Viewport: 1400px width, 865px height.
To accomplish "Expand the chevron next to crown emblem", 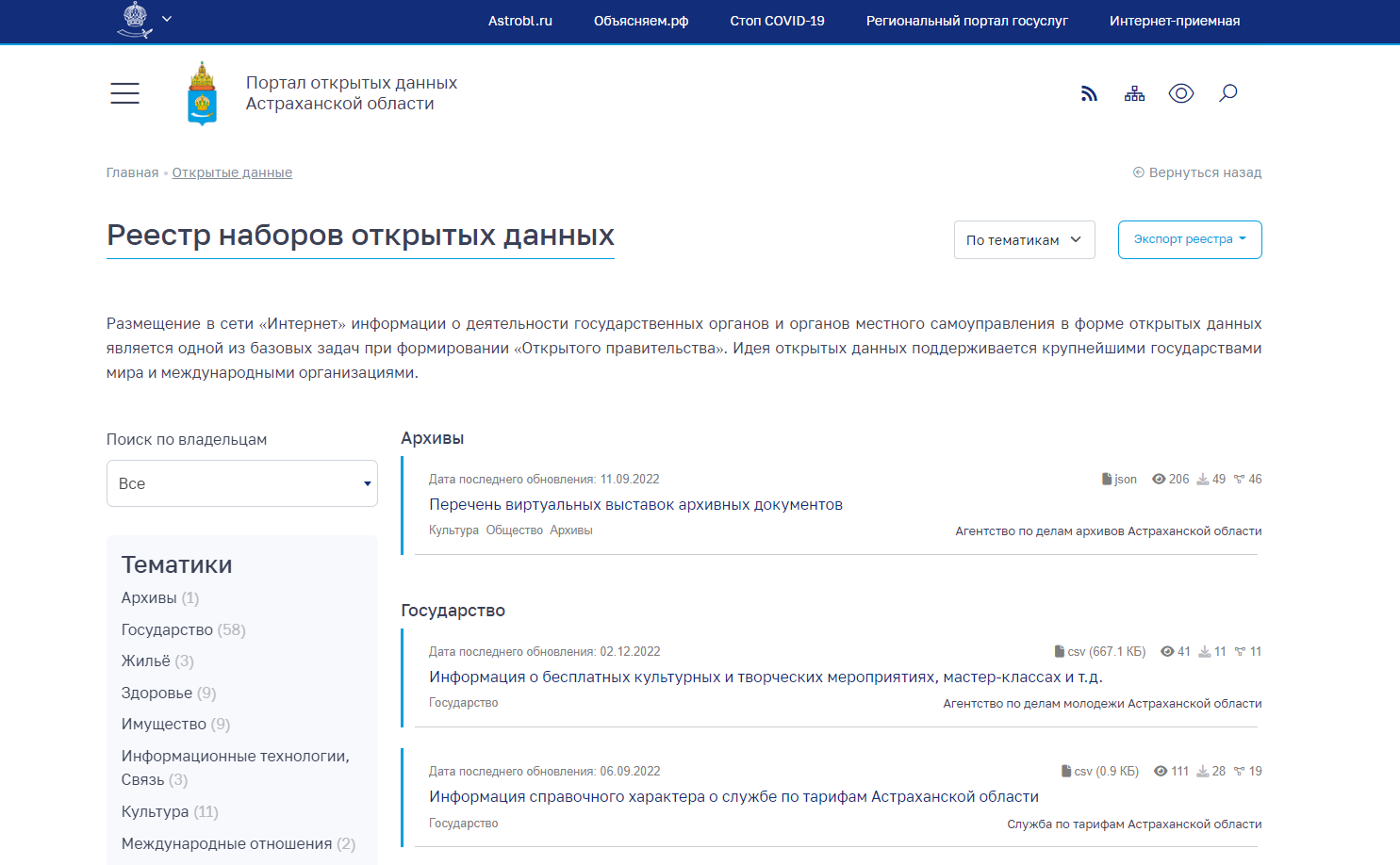I will tap(167, 19).
